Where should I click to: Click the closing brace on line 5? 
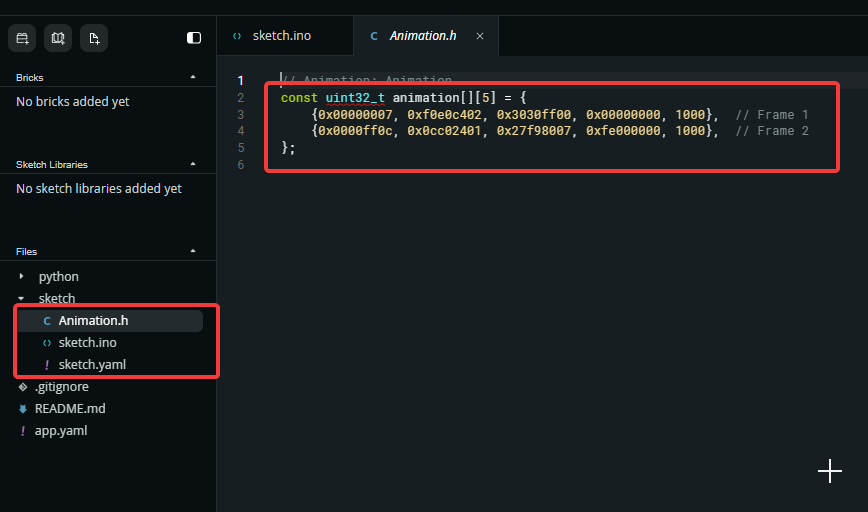(x=285, y=147)
